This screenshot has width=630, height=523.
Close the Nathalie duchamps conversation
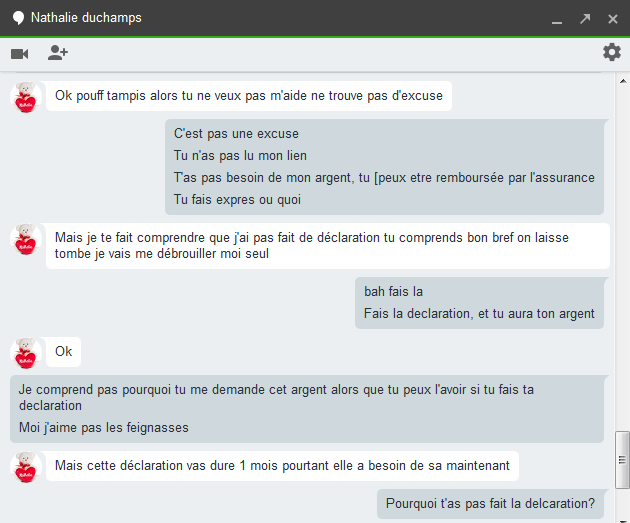point(612,19)
